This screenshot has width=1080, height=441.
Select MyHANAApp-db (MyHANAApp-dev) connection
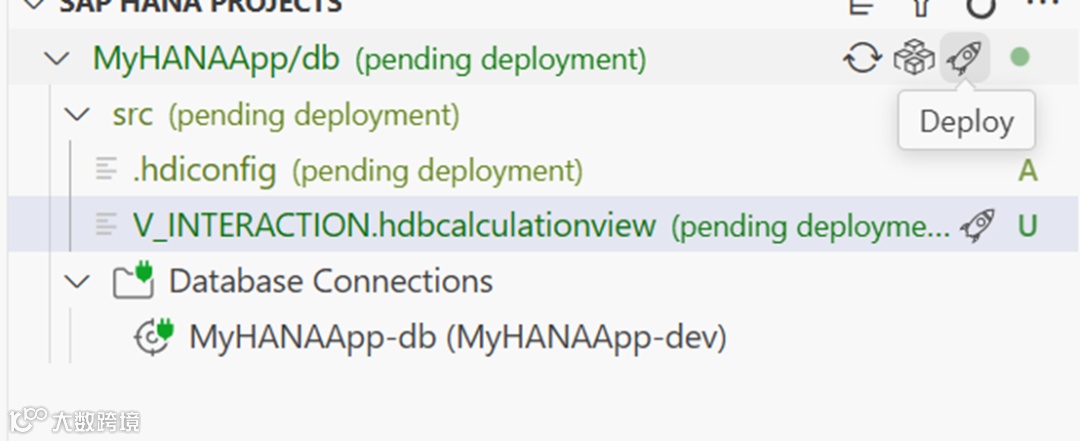pos(457,338)
